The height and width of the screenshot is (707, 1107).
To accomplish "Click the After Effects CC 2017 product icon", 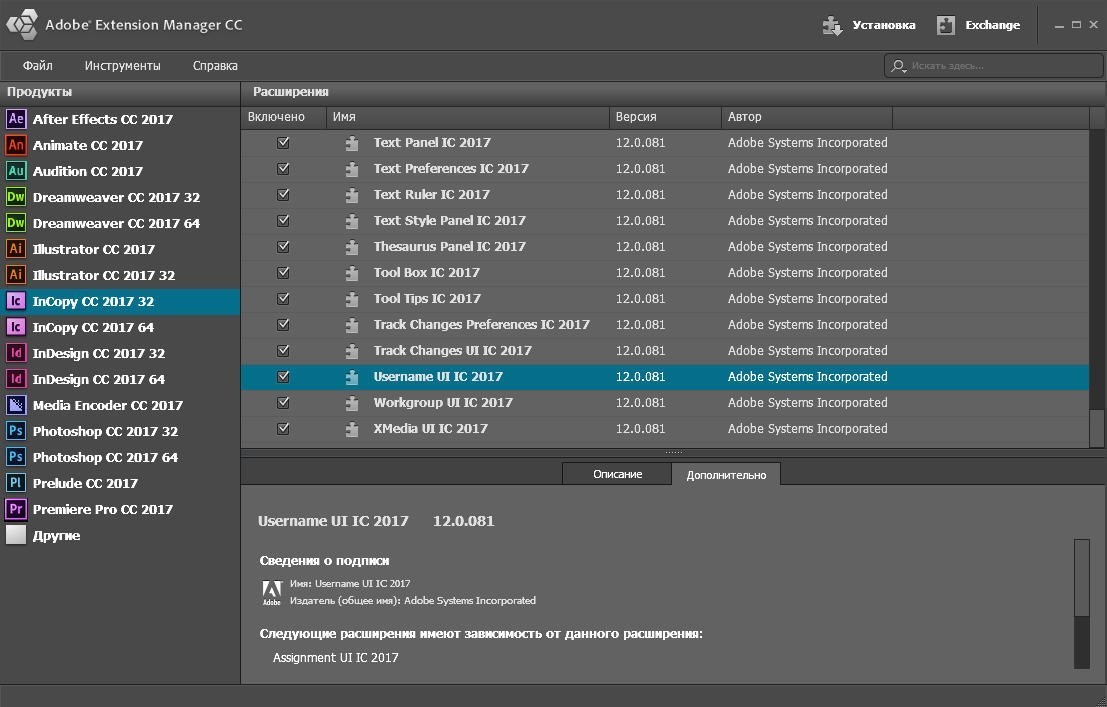I will click(x=16, y=119).
